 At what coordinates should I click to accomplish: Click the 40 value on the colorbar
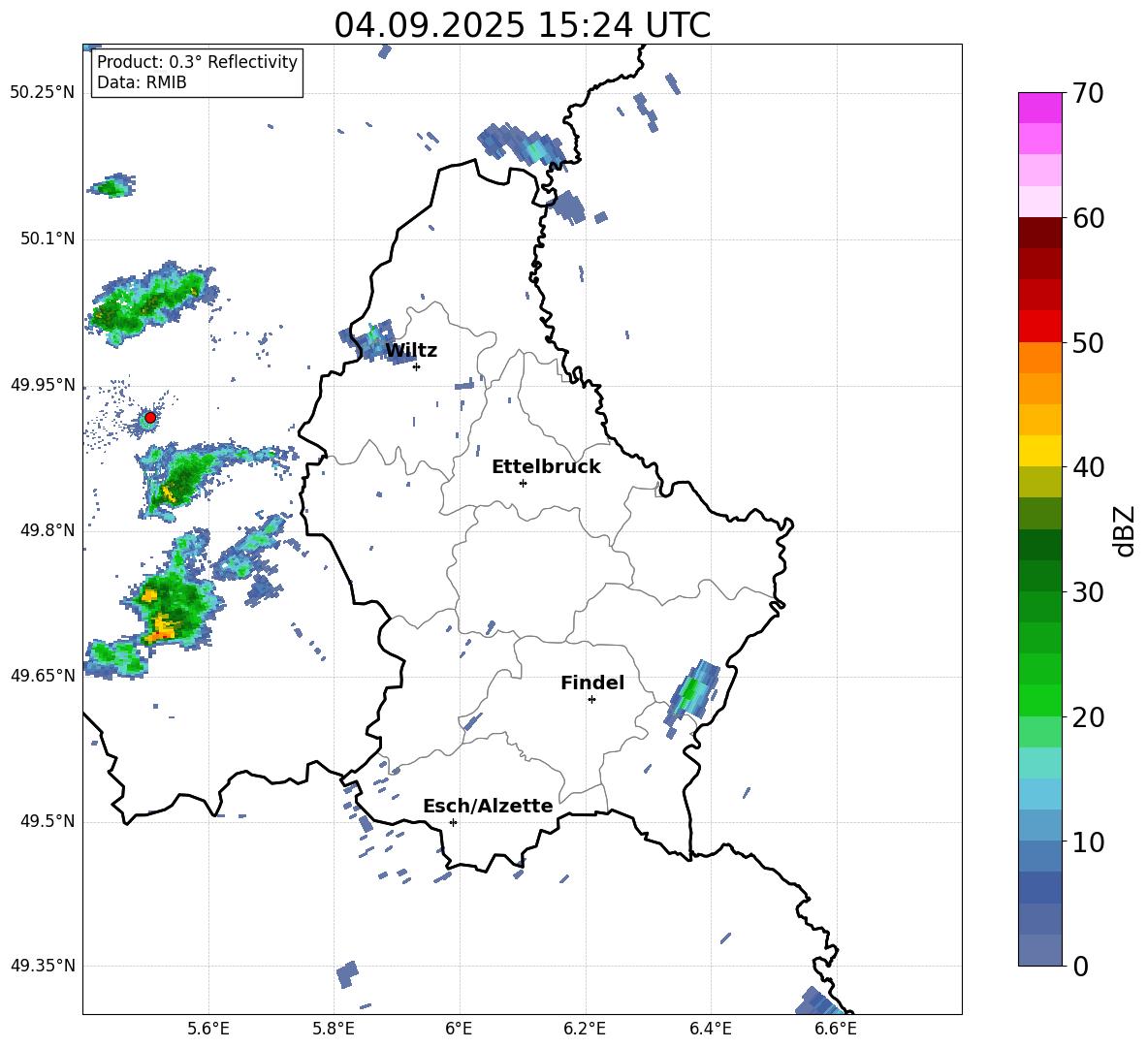[x=1087, y=467]
